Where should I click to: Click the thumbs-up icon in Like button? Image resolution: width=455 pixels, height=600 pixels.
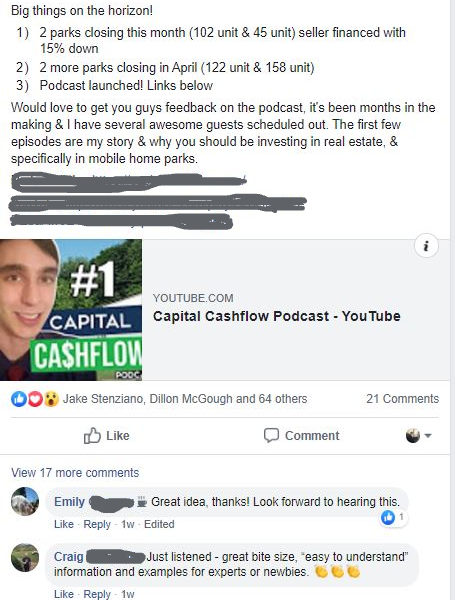pyautogui.click(x=92, y=435)
